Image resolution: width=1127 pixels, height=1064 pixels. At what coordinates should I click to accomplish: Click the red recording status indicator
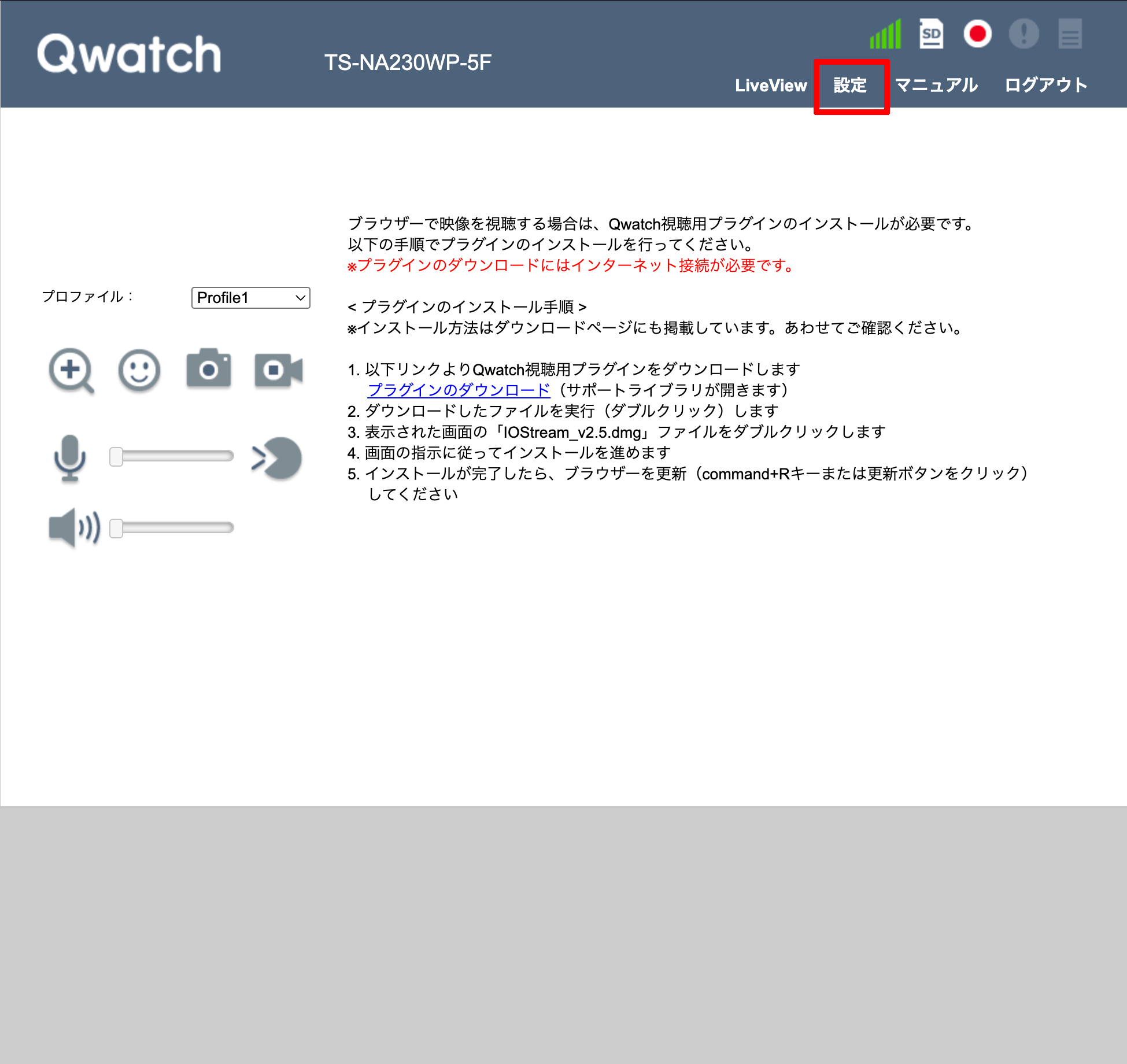coord(977,34)
